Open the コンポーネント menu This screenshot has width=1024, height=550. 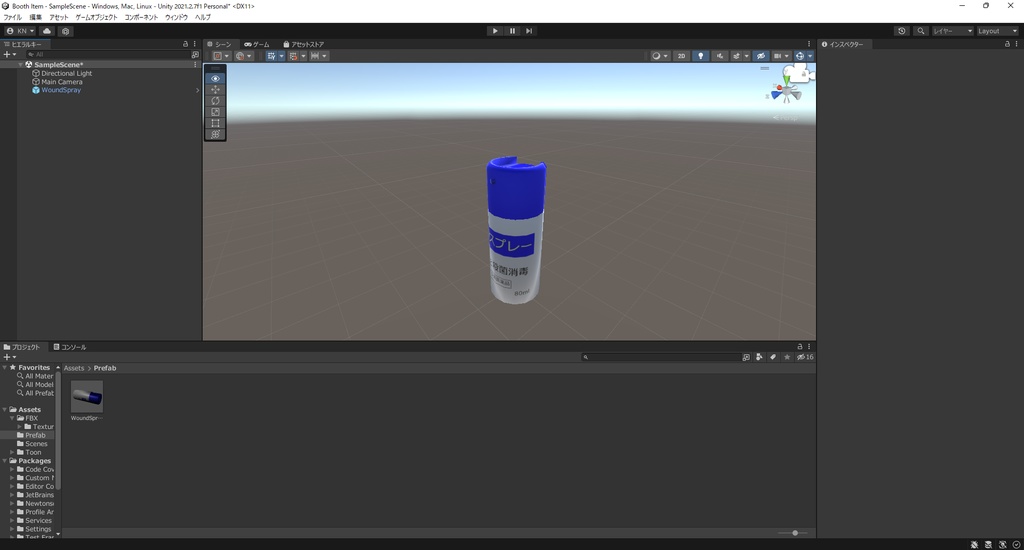coord(141,17)
